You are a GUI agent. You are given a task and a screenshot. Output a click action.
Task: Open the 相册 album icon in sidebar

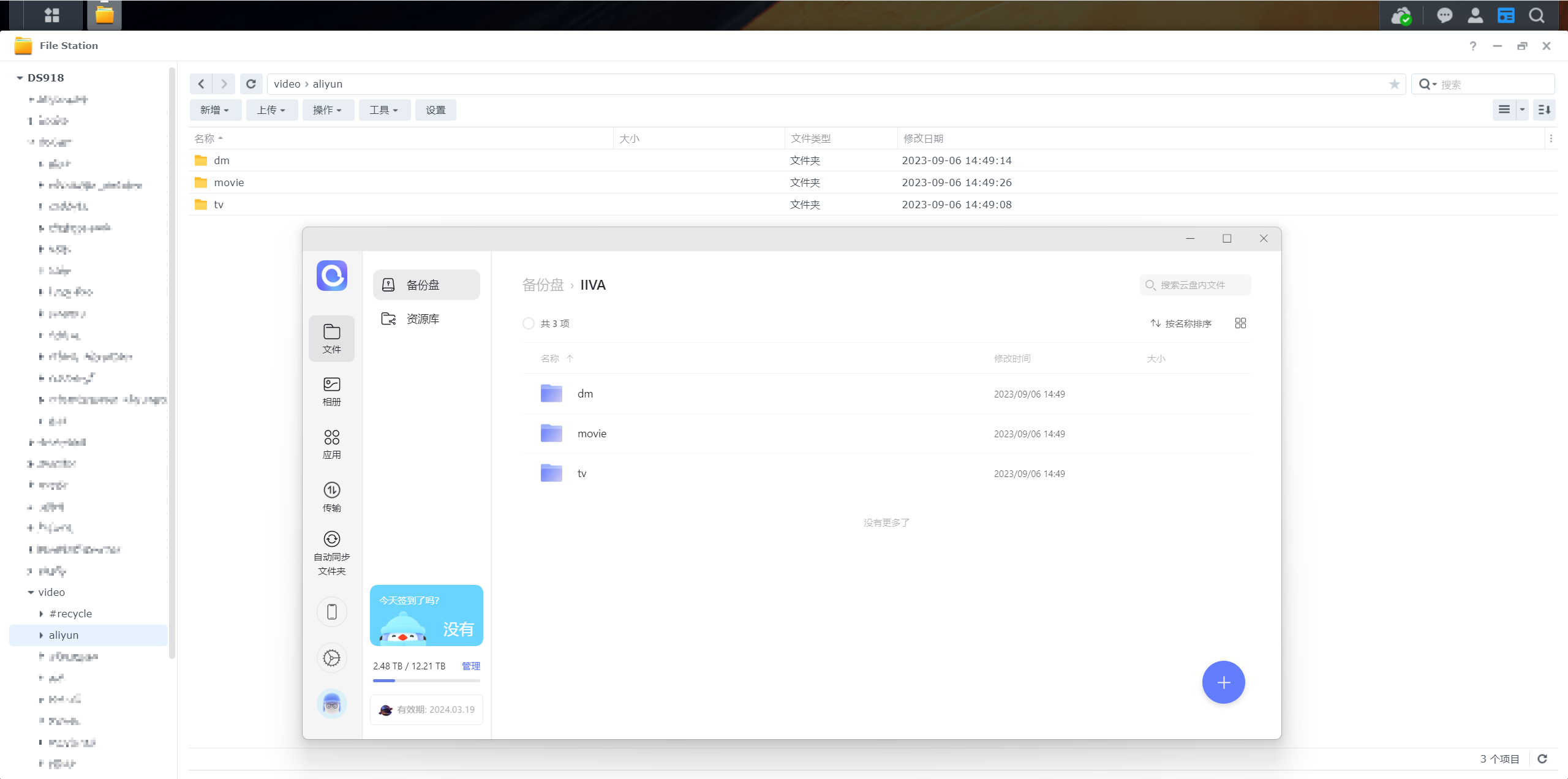click(331, 391)
